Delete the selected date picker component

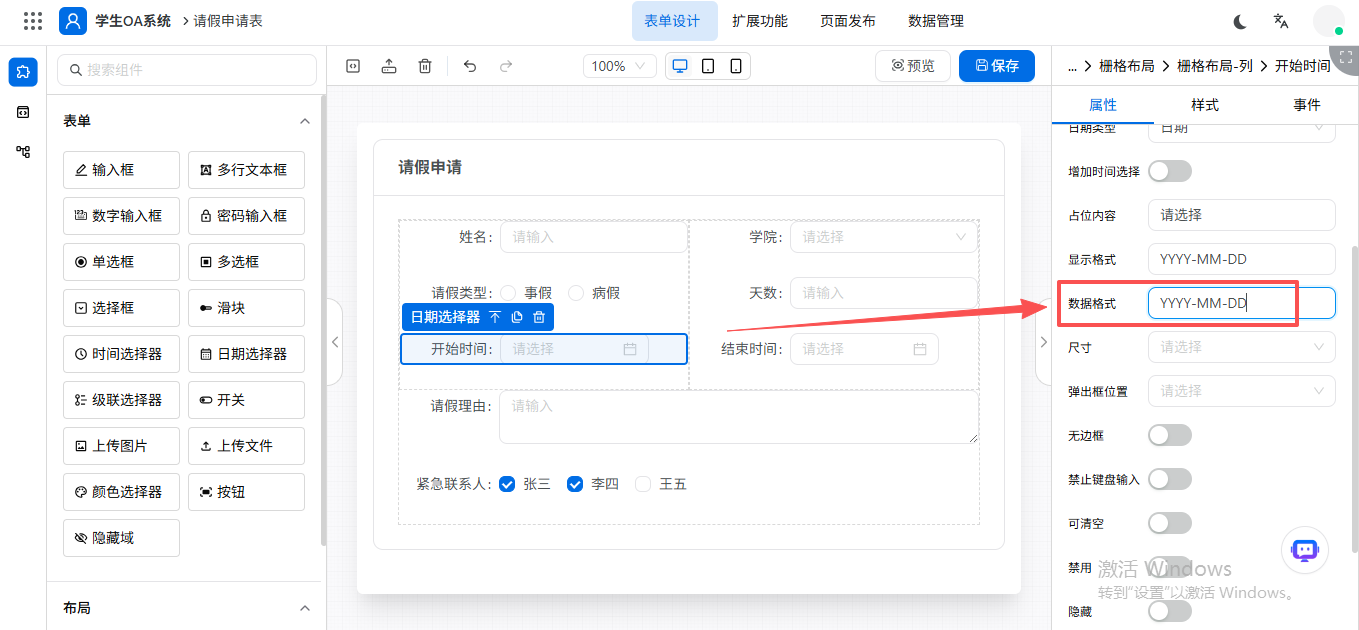(x=539, y=318)
